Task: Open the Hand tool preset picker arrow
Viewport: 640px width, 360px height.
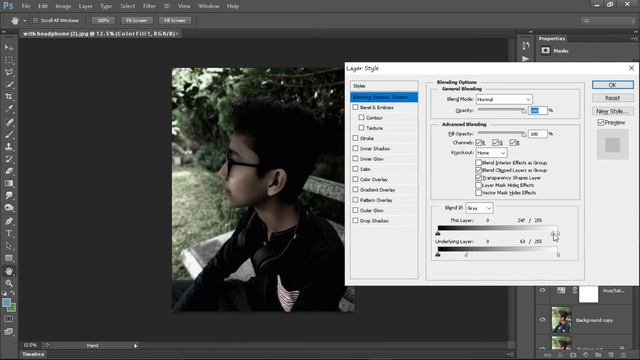Action: (x=24, y=20)
